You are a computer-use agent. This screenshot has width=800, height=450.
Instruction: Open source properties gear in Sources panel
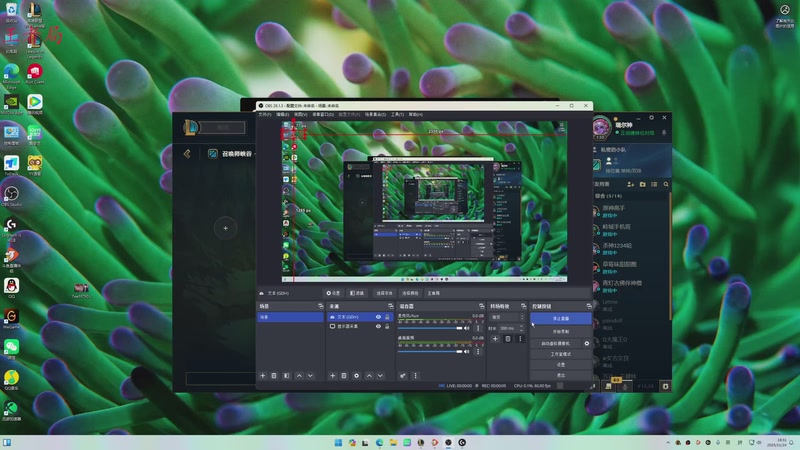click(x=356, y=375)
